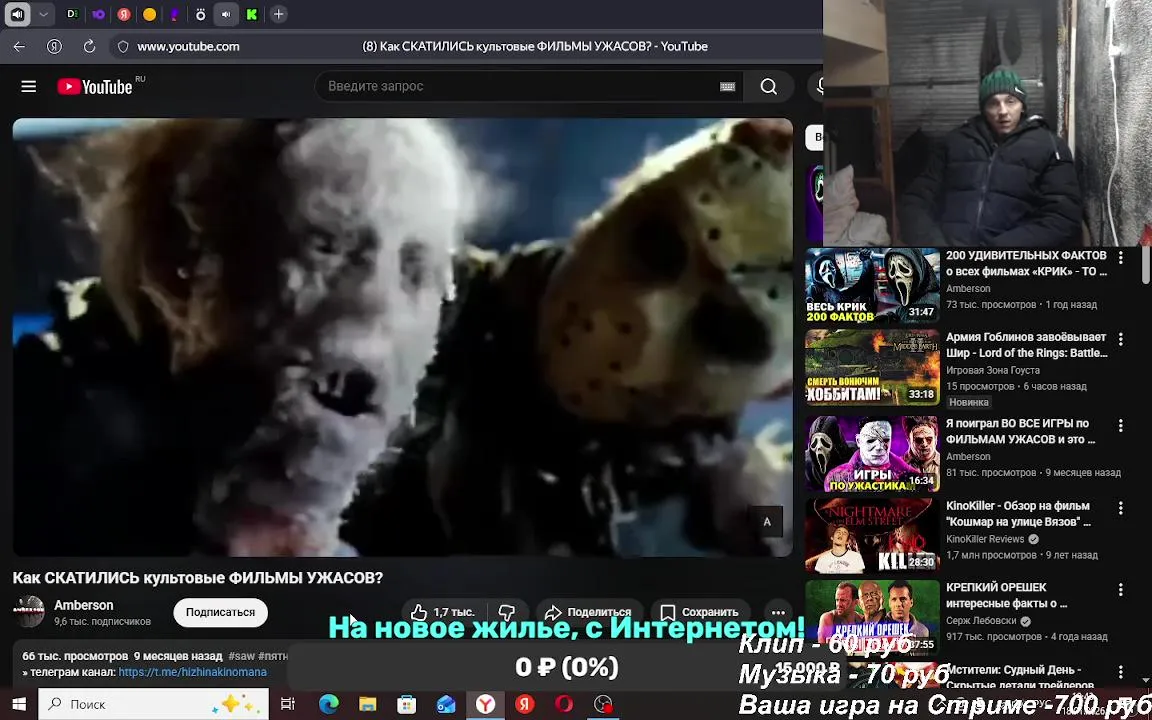
Task: Open options for '200 УДИВИТЕЛЬНЫХ ФАКТОВ' video
Action: click(1120, 257)
